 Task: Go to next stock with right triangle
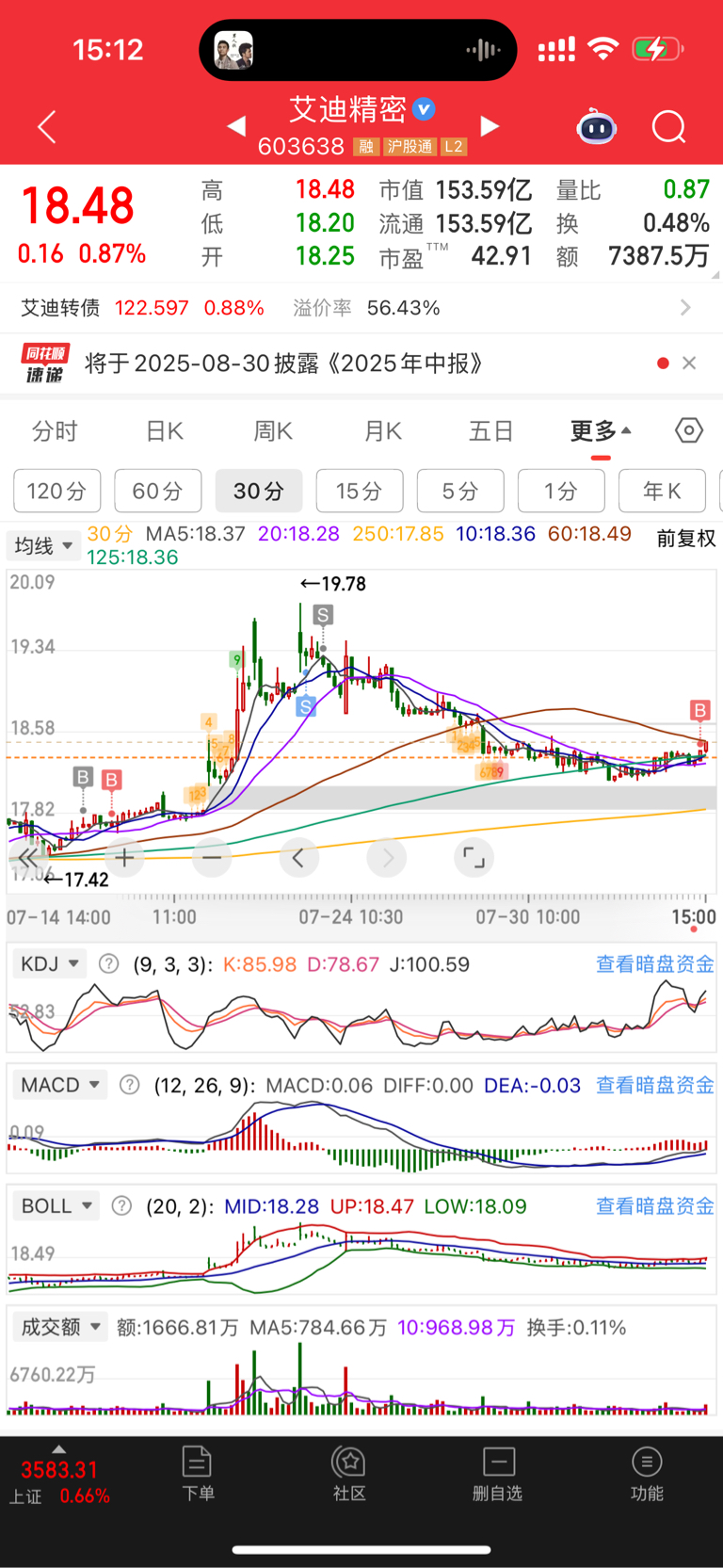[x=490, y=125]
